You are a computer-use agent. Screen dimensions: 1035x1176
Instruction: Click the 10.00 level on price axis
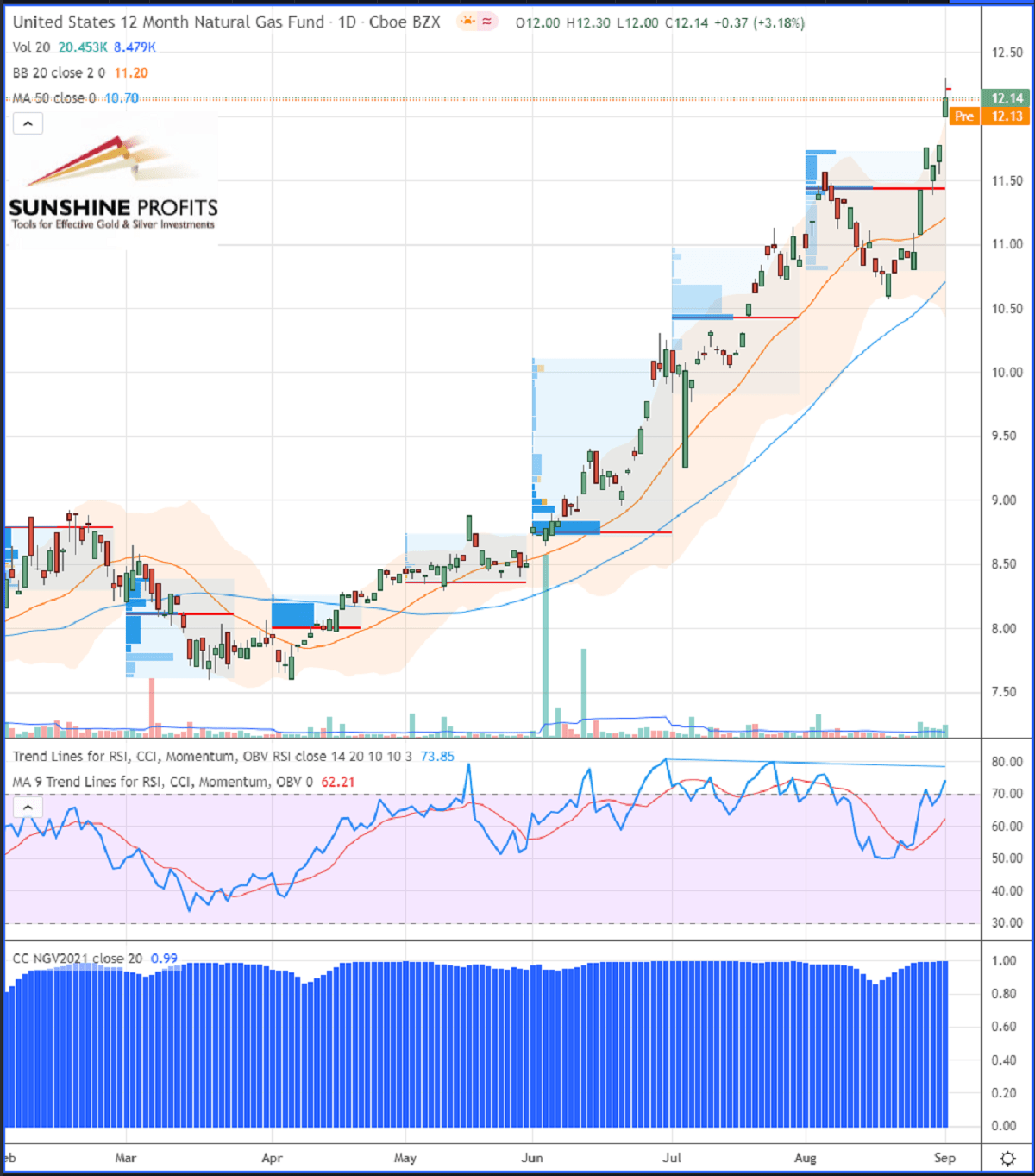point(1007,373)
